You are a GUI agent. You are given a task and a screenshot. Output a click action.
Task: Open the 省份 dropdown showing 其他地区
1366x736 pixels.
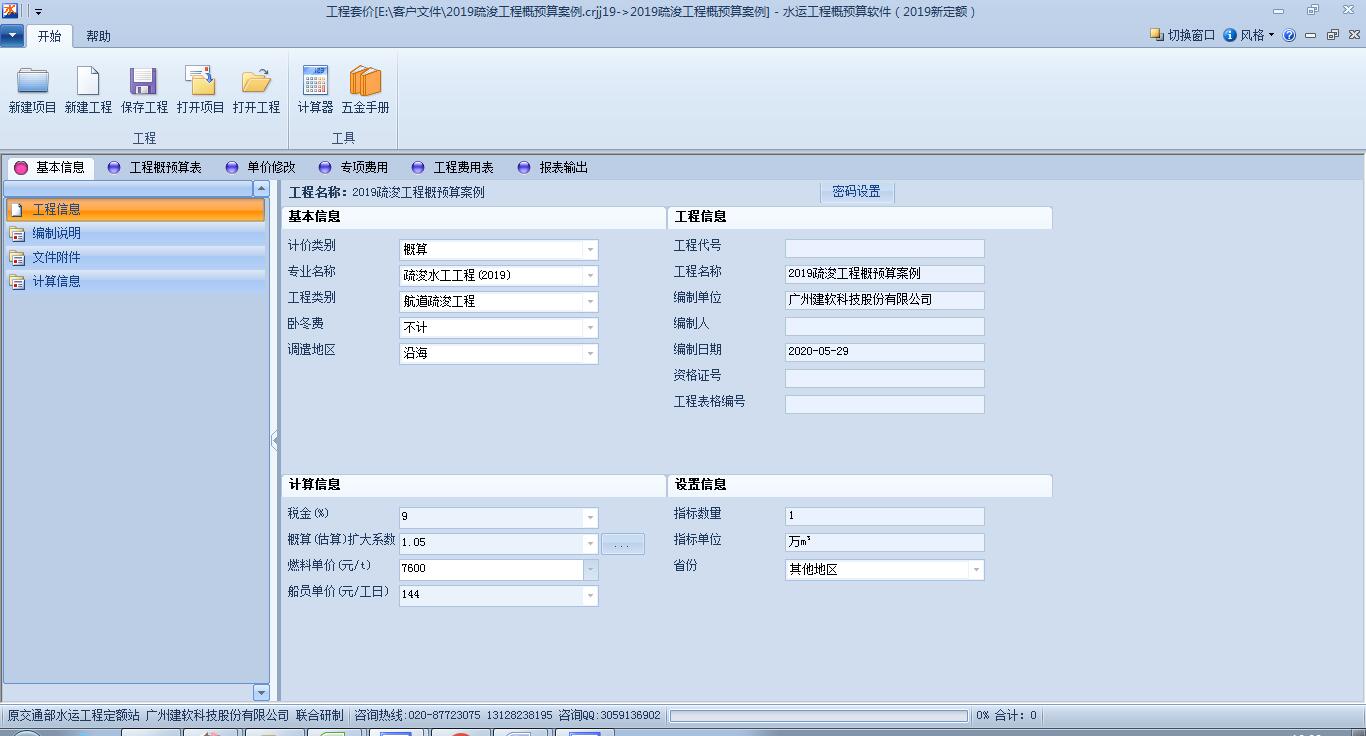tap(975, 567)
